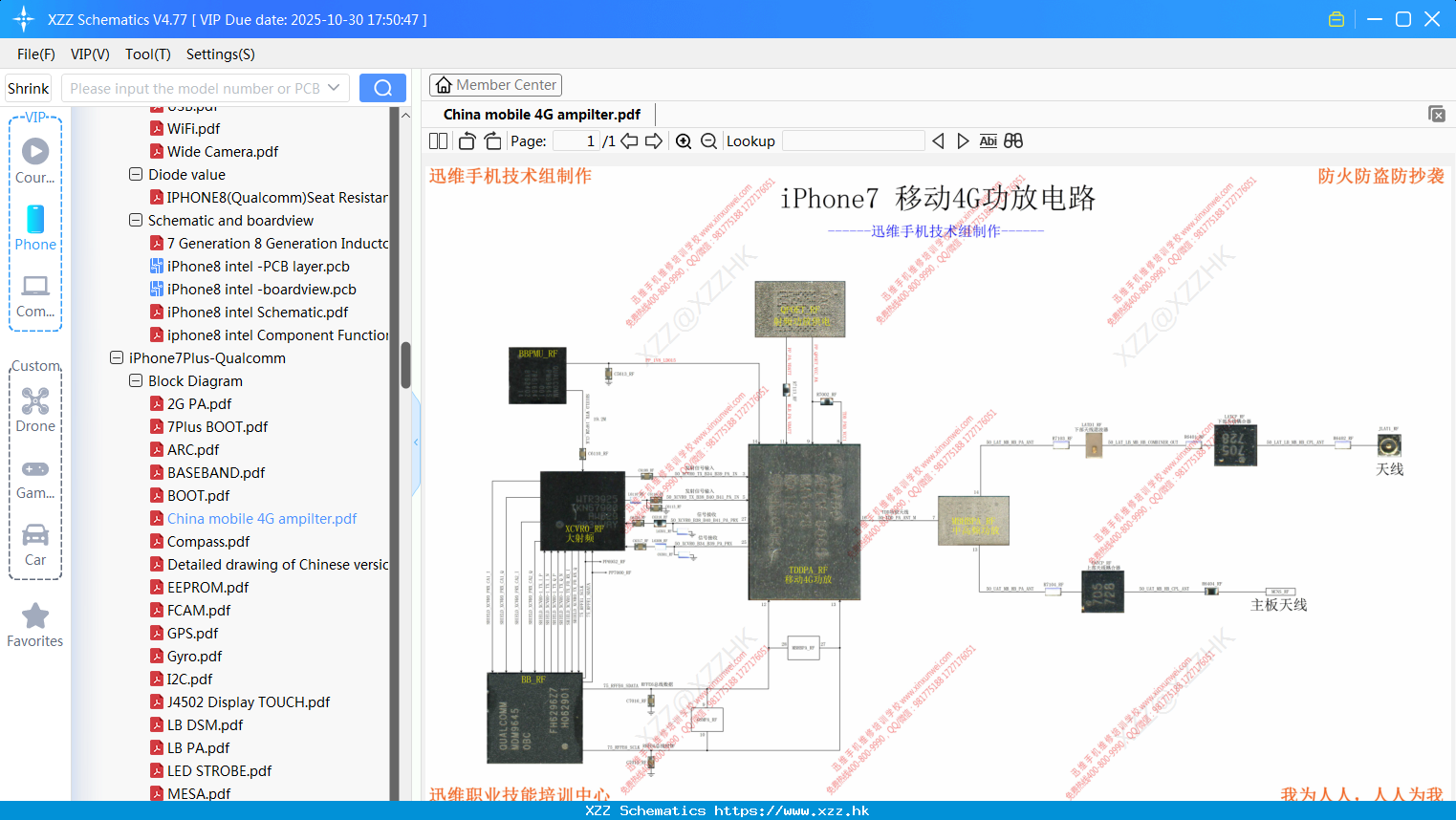The width and height of the screenshot is (1456, 820).
Task: Open Wide Camera.pdf
Action: (223, 151)
